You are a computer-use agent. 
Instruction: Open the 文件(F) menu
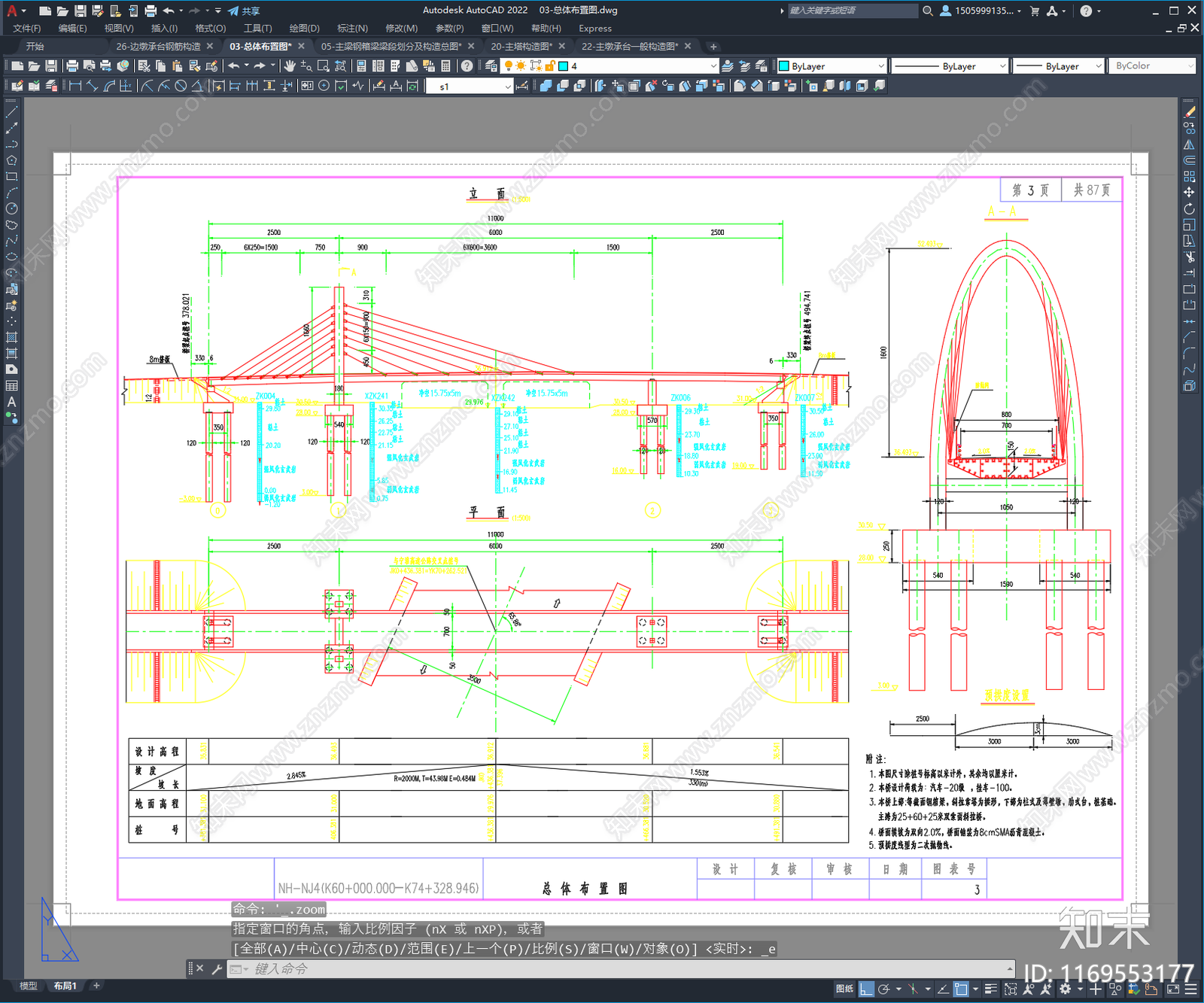click(x=26, y=28)
